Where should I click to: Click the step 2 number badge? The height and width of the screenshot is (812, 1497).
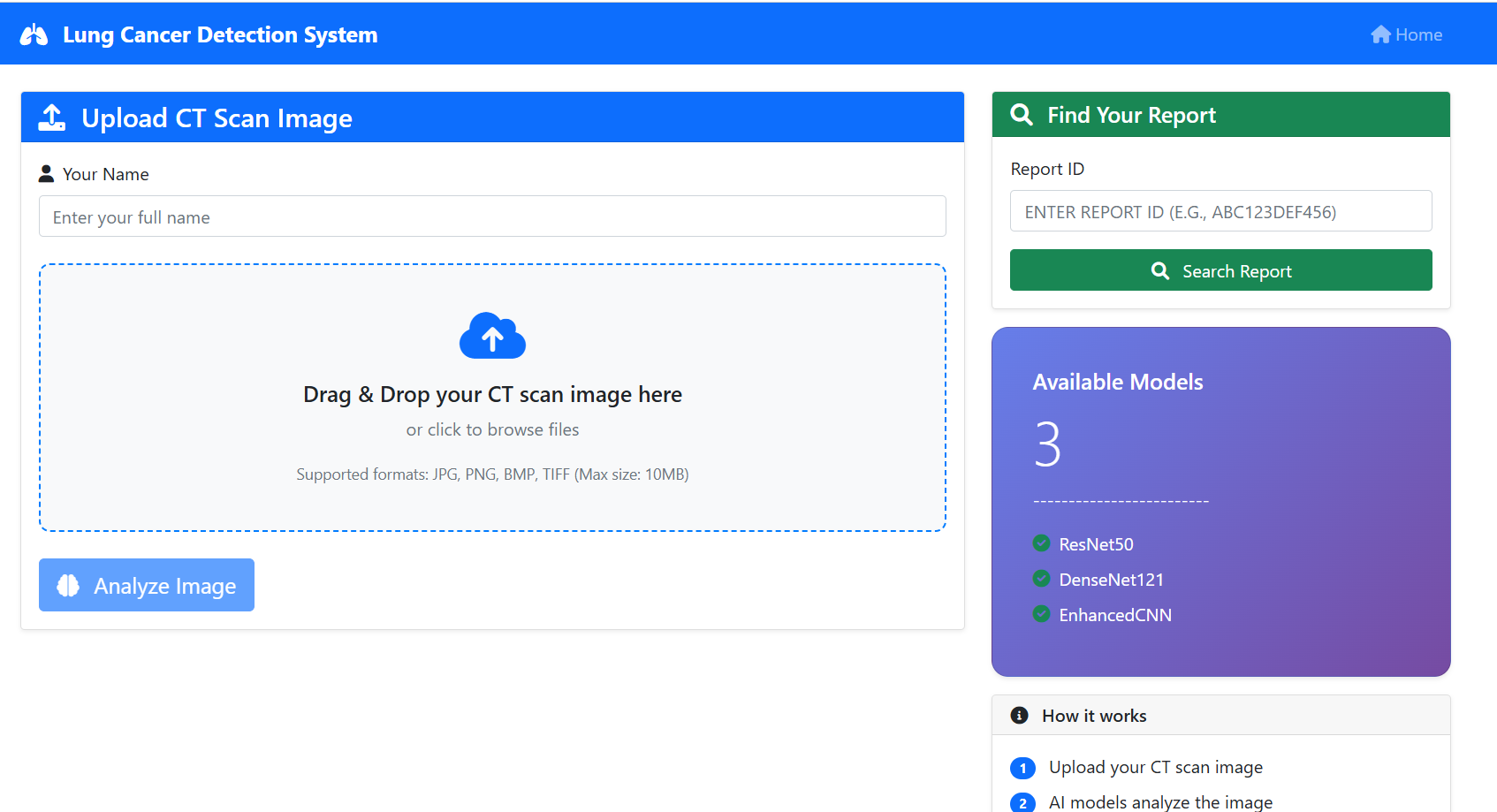1022,802
